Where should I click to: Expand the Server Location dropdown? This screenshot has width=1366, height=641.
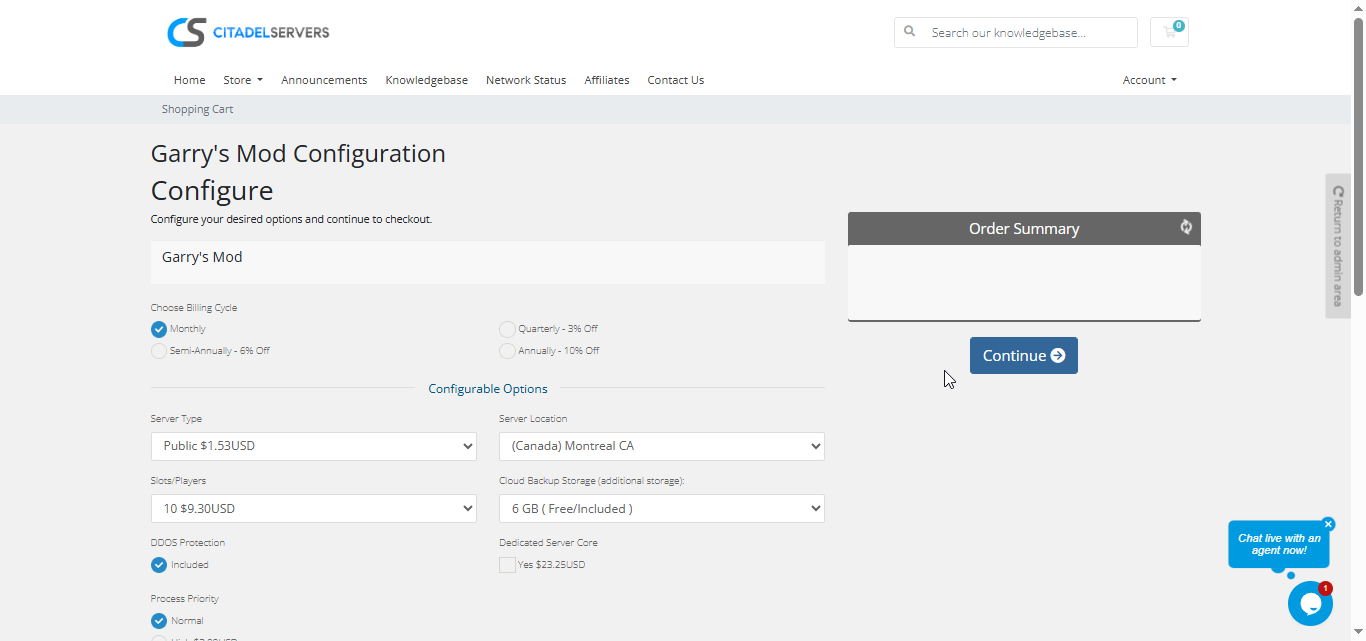pyautogui.click(x=661, y=446)
